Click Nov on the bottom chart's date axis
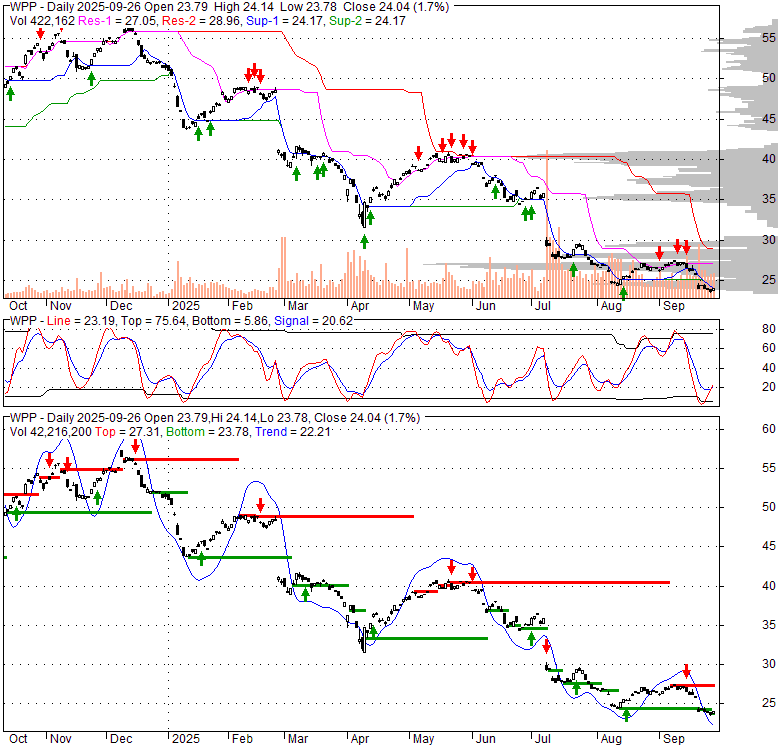The image size is (780, 745). pos(61,739)
